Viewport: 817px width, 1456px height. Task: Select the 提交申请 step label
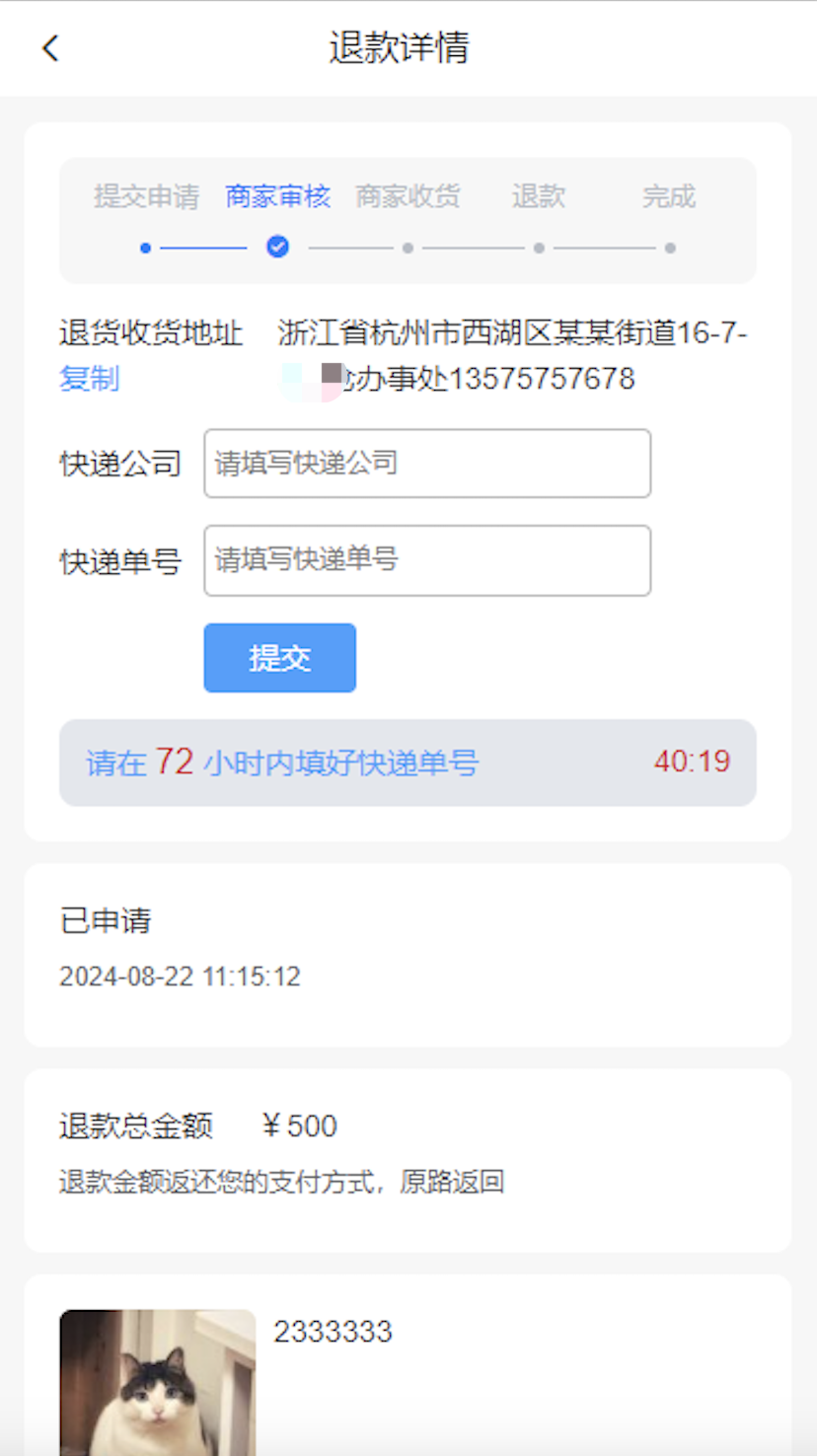coord(147,196)
